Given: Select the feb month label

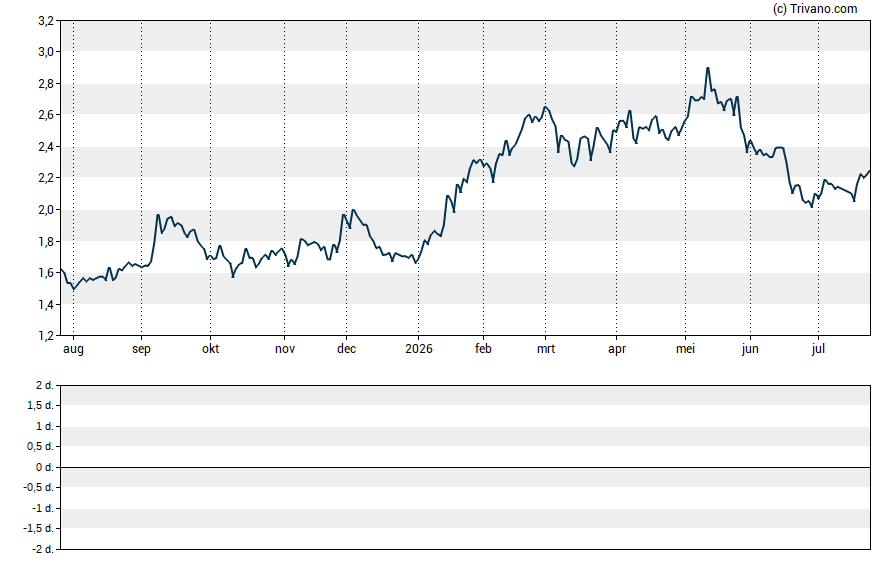Looking at the screenshot, I should [x=483, y=349].
